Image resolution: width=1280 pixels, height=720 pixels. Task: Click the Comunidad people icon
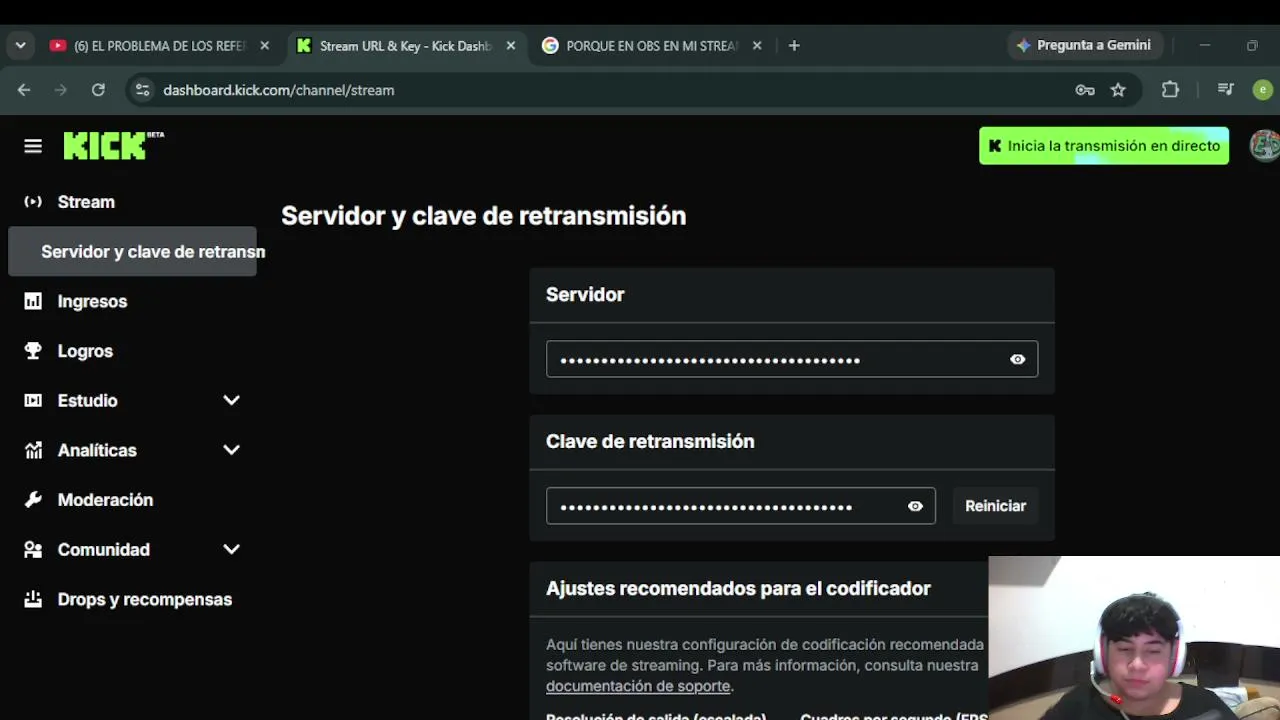pos(33,549)
